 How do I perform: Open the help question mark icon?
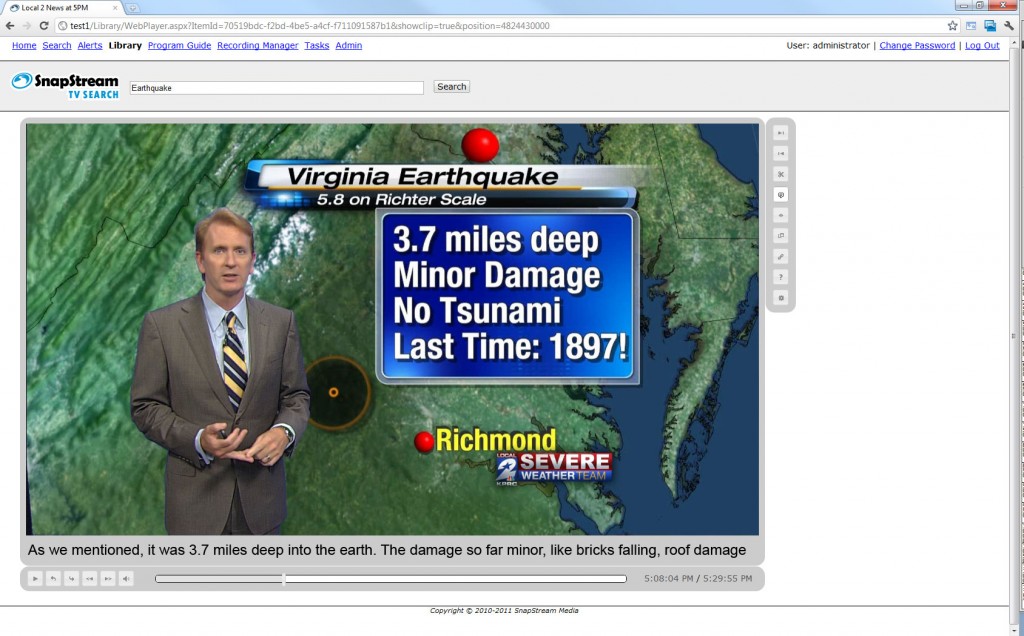pyautogui.click(x=781, y=277)
